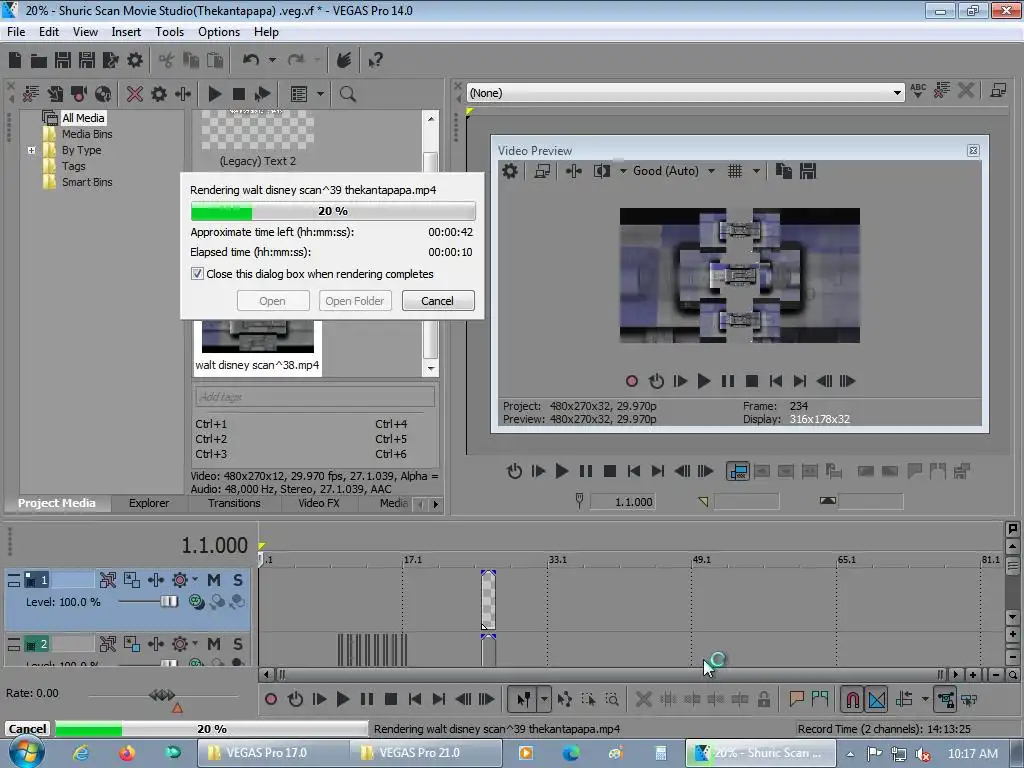The width and height of the screenshot is (1024, 768).
Task: Open the Insert menu
Action: click(126, 32)
